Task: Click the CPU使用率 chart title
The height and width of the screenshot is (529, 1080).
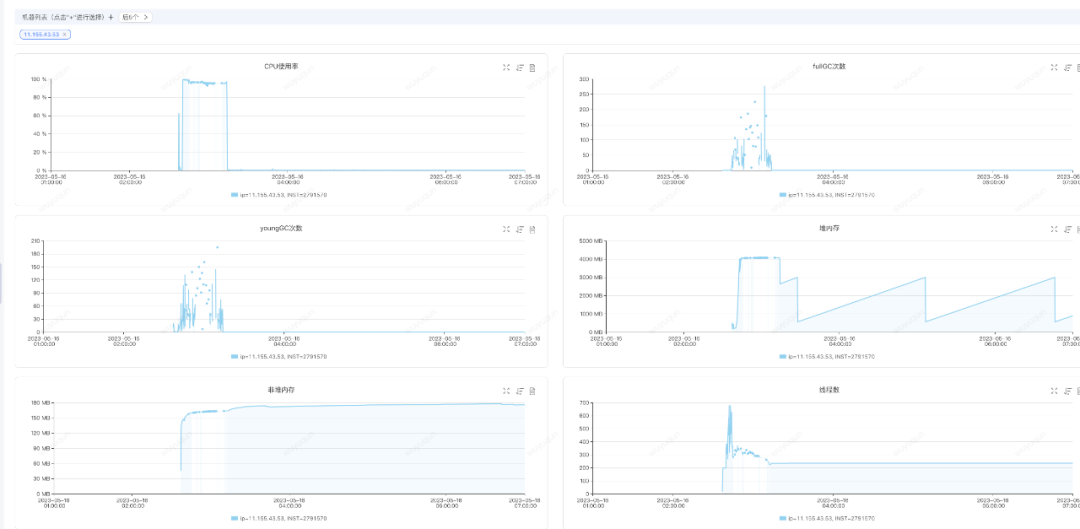Action: [x=279, y=67]
